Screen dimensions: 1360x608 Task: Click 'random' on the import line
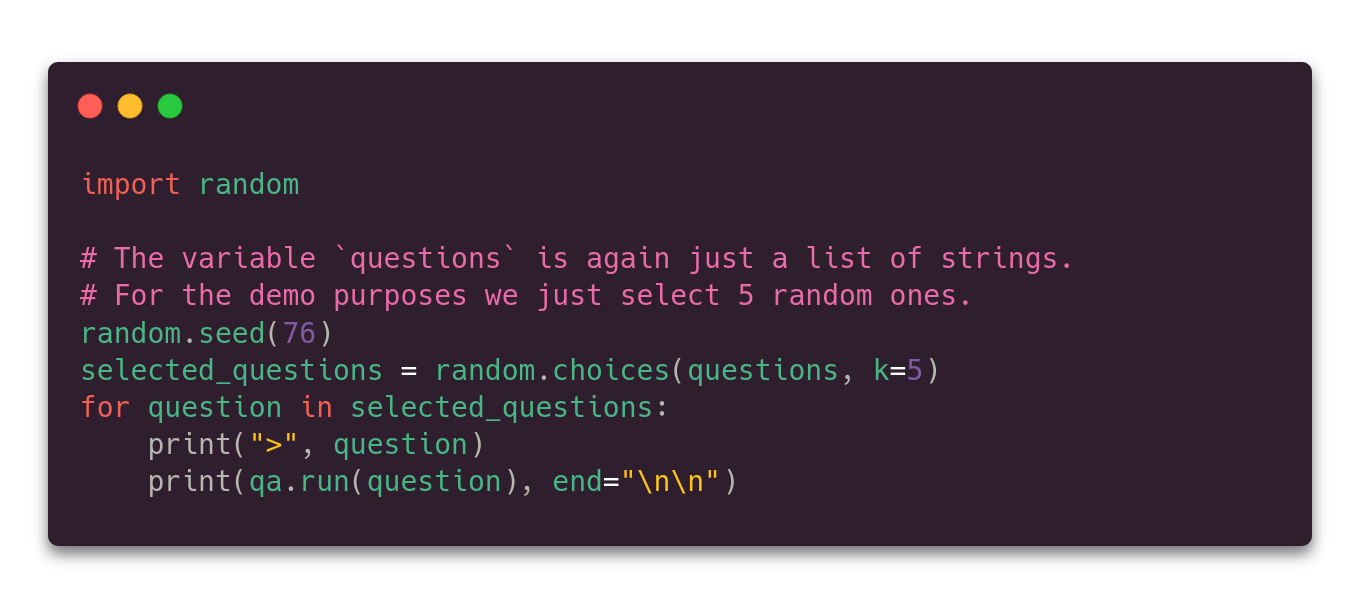click(248, 185)
